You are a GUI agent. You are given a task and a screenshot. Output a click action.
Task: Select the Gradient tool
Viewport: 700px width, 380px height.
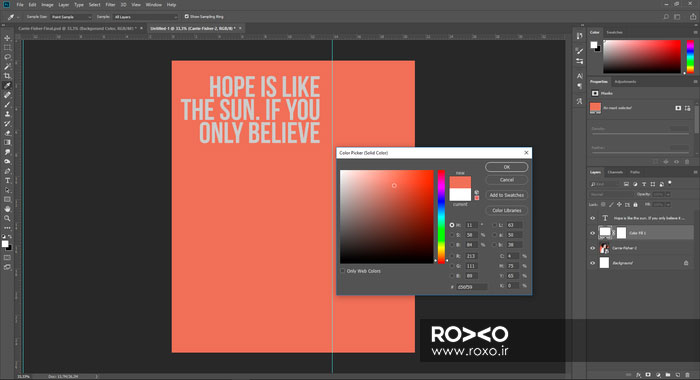7,142
